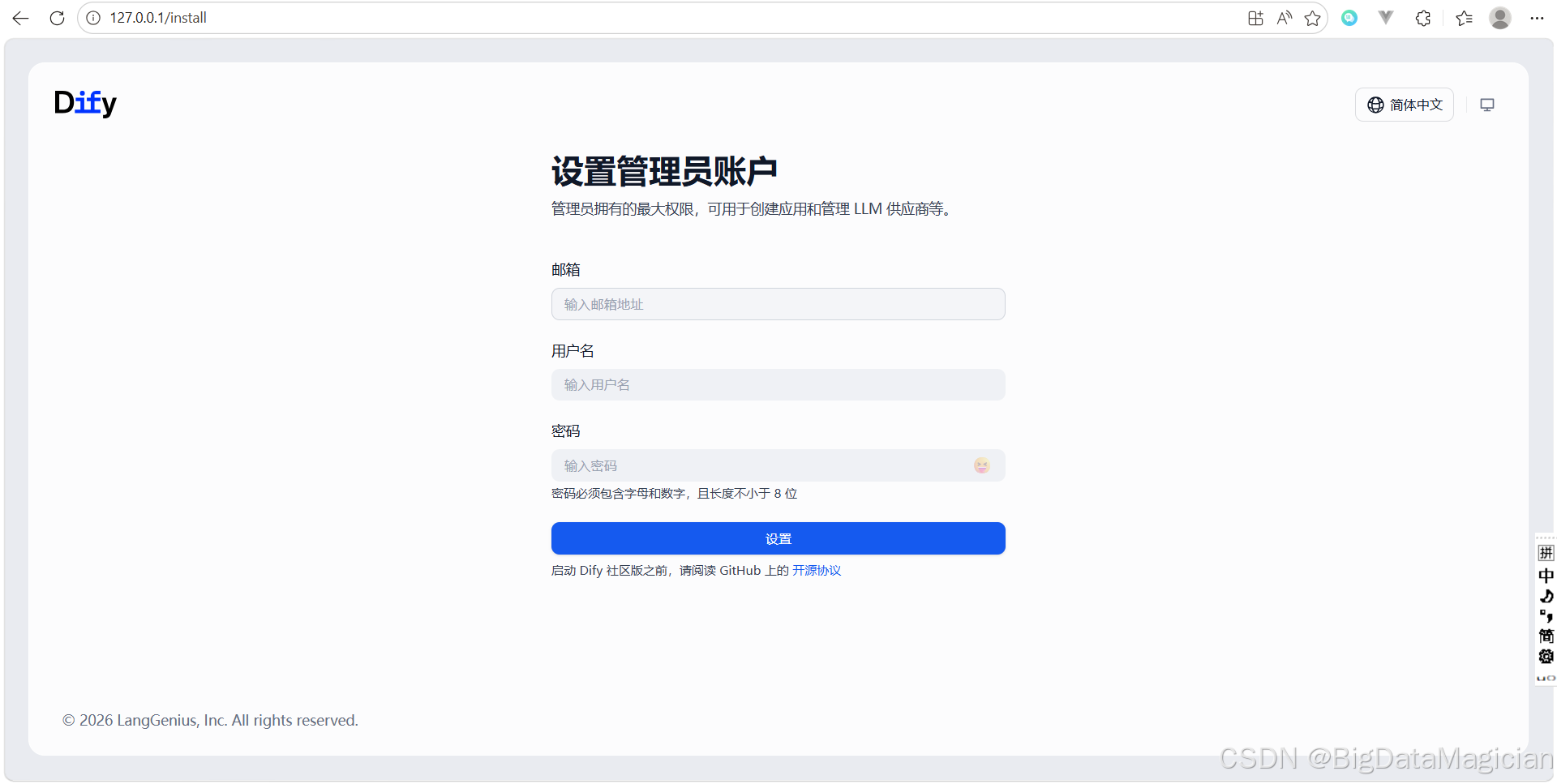
Task: Toggle IME half-moon full-width icon
Action: [x=1546, y=597]
